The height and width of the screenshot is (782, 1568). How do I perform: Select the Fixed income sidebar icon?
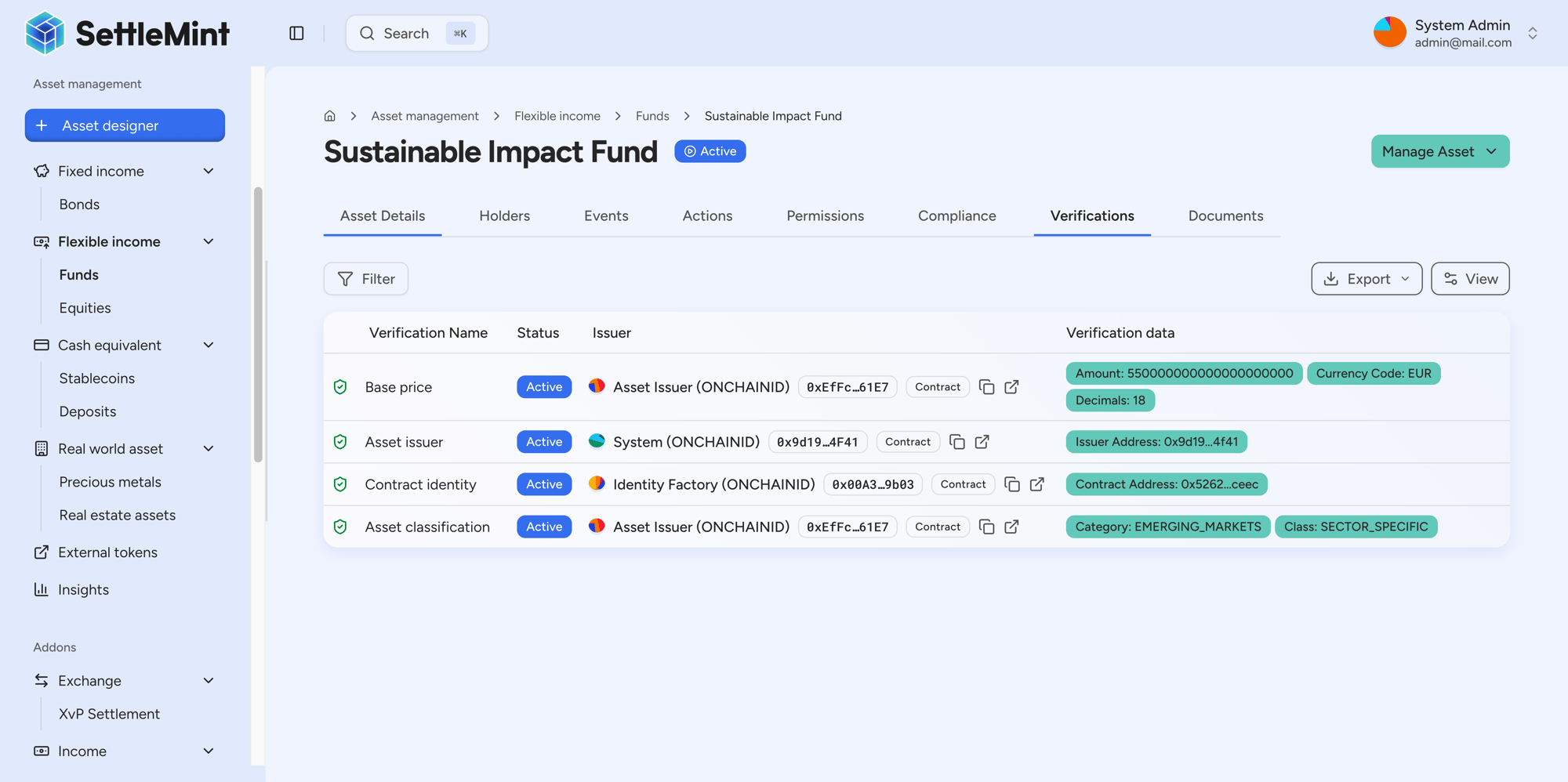[41, 171]
